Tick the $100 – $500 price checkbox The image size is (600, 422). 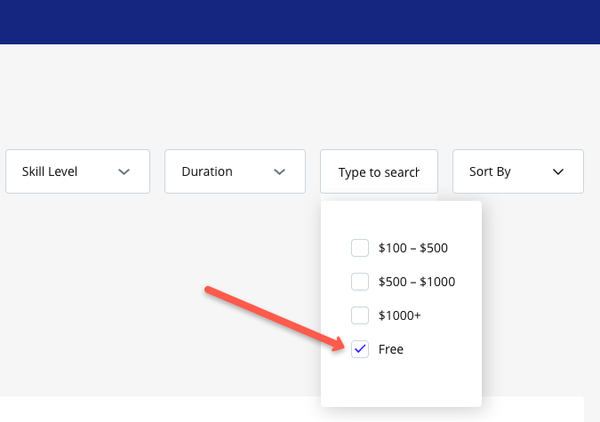pos(360,248)
